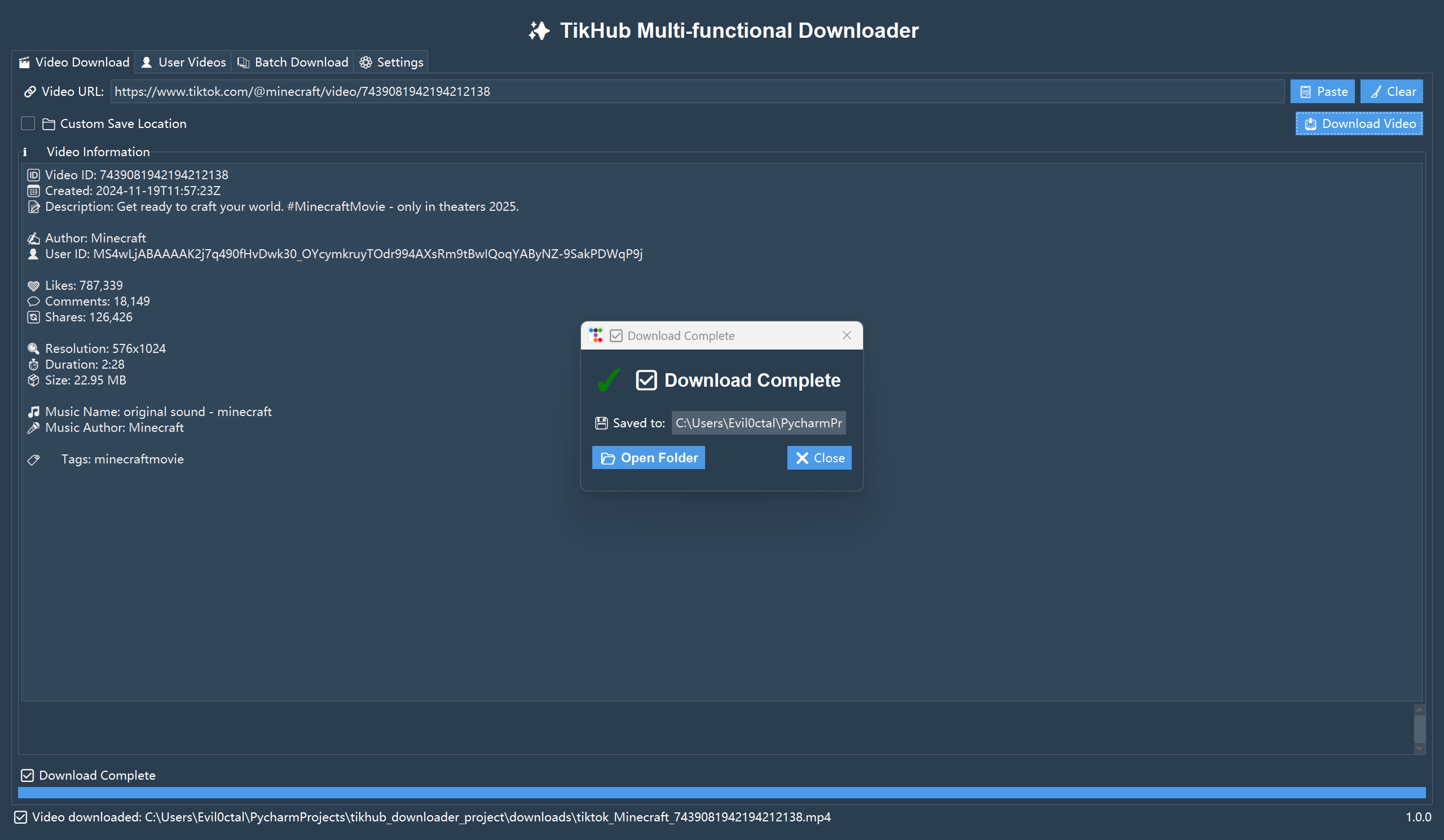Image resolution: width=1444 pixels, height=840 pixels.
Task: Click the colorful app icon in dialog title bar
Action: click(x=596, y=335)
